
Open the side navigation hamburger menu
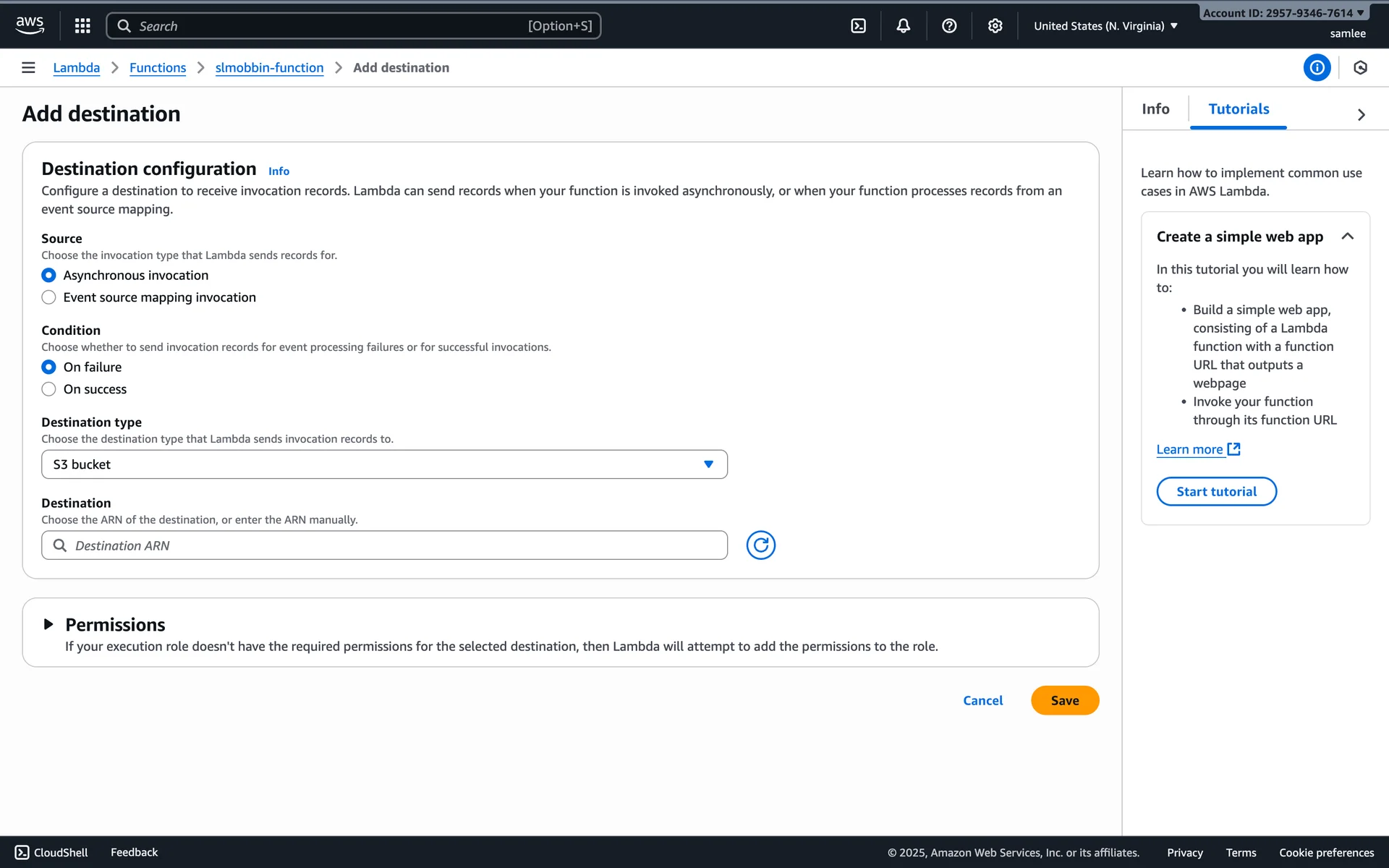[28, 67]
